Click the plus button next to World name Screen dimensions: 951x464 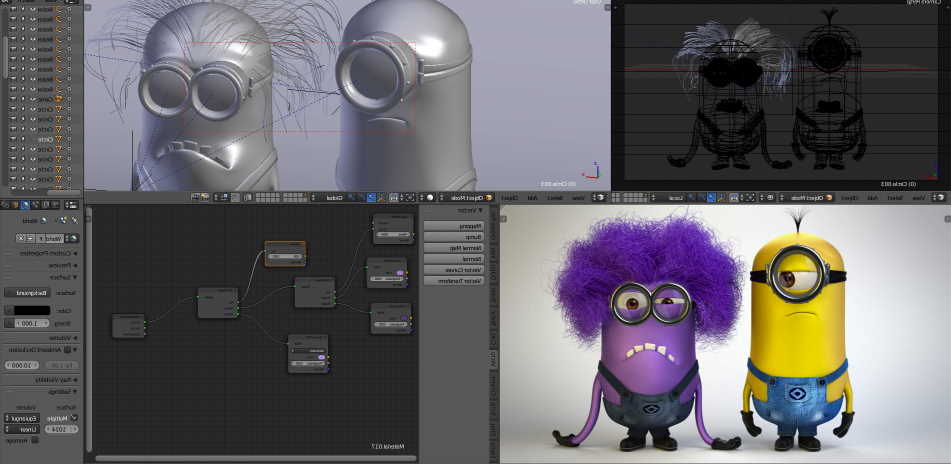pos(29,238)
